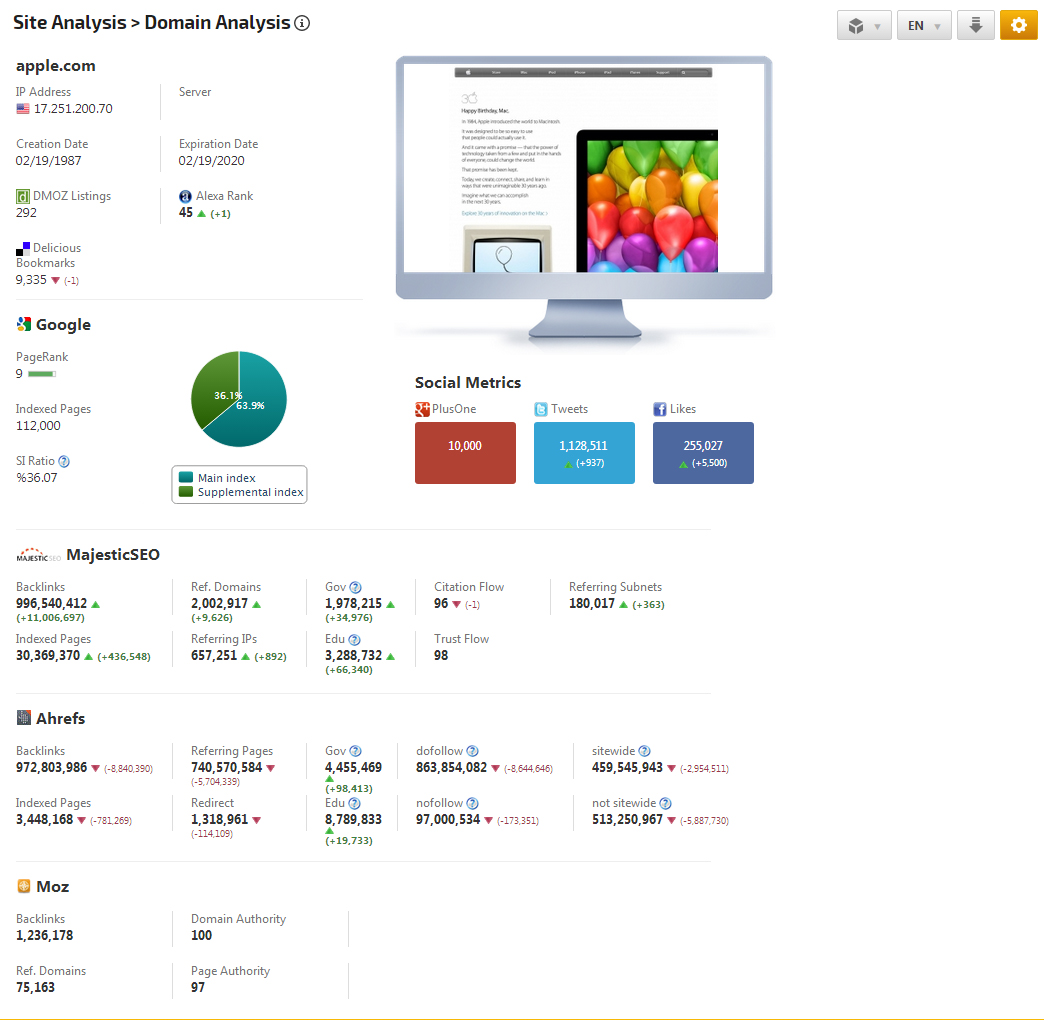Click the MajesticSEO logo
The image size is (1044, 1020).
coord(39,555)
